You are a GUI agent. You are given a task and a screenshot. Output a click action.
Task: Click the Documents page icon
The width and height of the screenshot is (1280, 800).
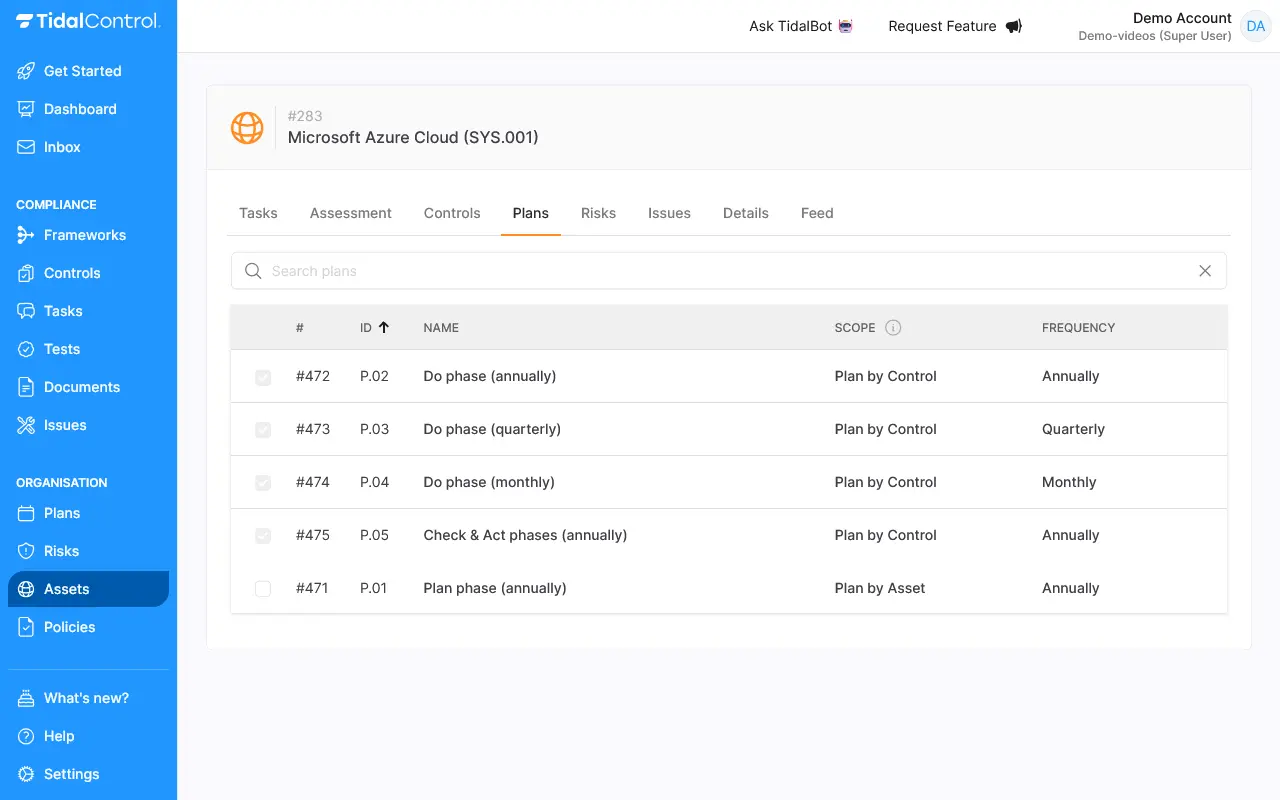click(26, 387)
